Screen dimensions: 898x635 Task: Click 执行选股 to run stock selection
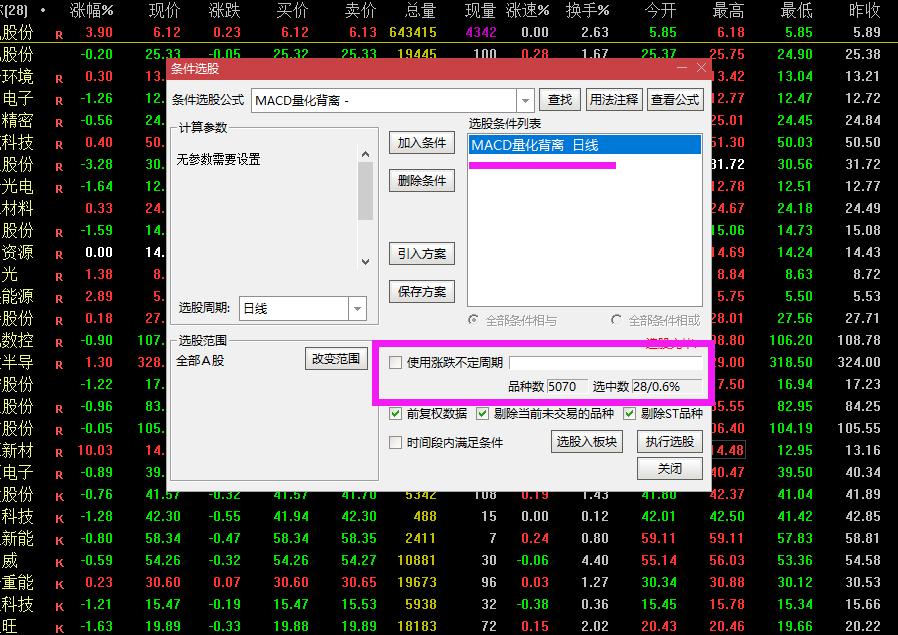pyautogui.click(x=669, y=441)
